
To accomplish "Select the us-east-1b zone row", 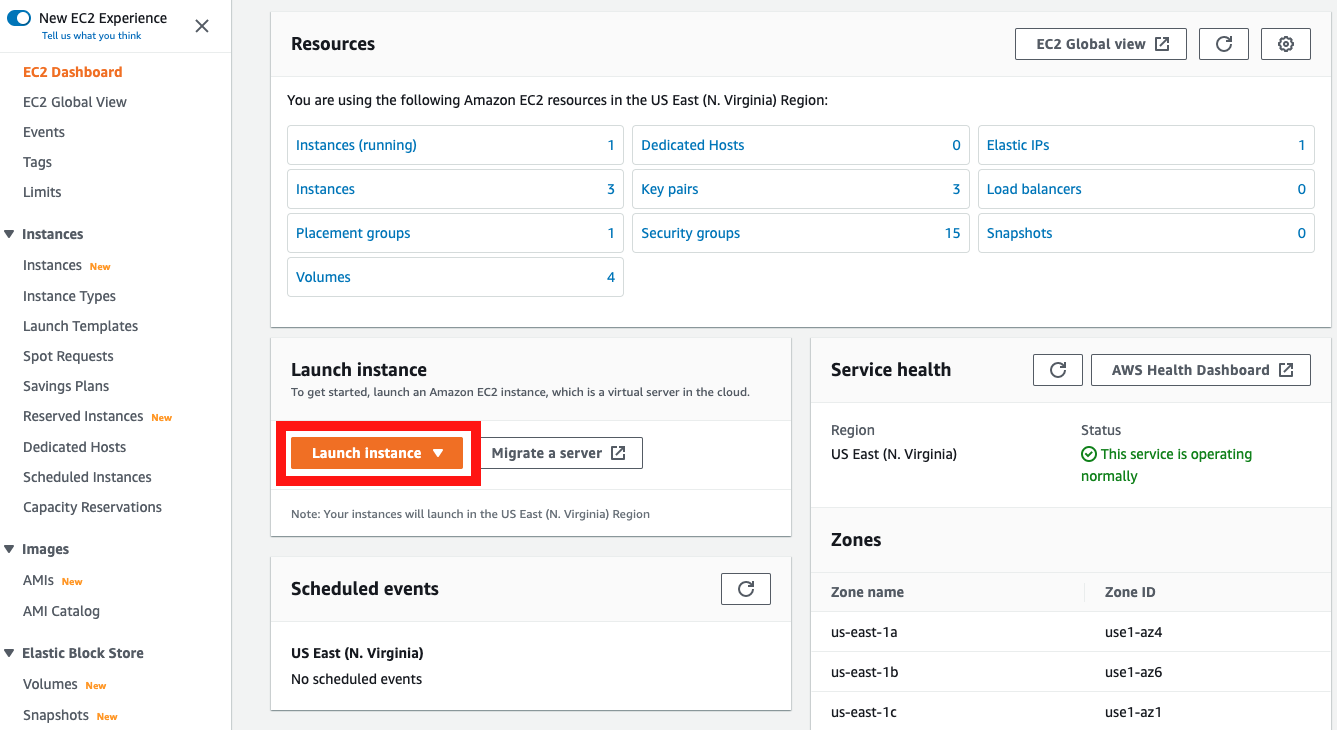I will coord(1073,672).
